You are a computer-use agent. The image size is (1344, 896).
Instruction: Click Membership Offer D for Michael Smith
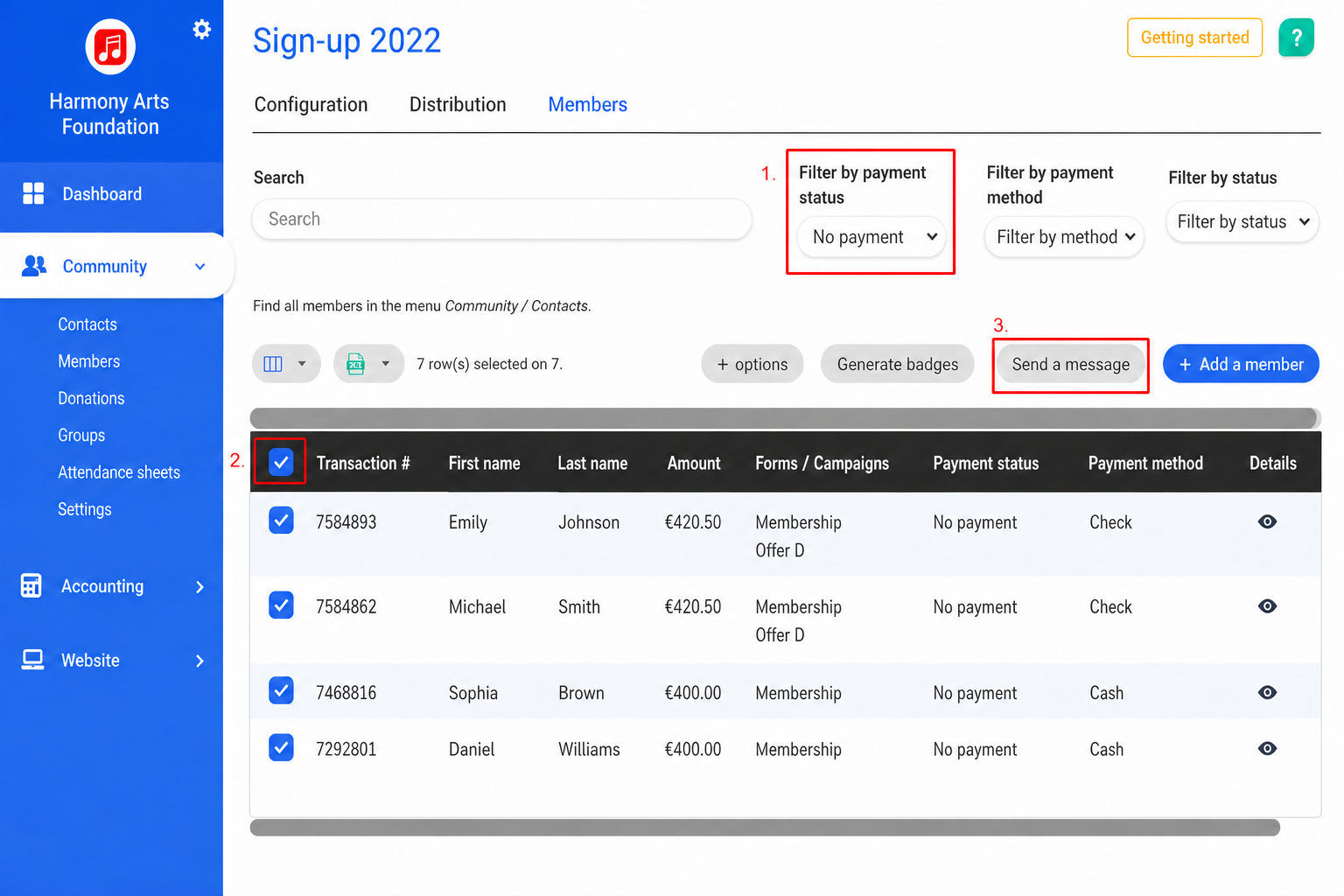[x=798, y=620]
